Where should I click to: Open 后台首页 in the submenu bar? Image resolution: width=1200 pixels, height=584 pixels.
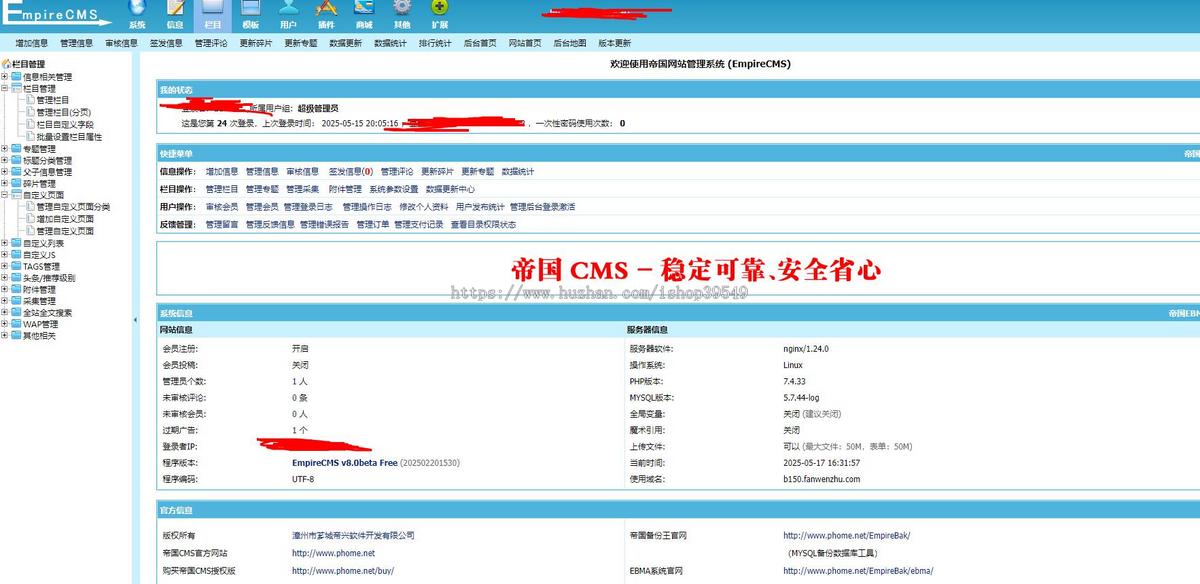480,43
